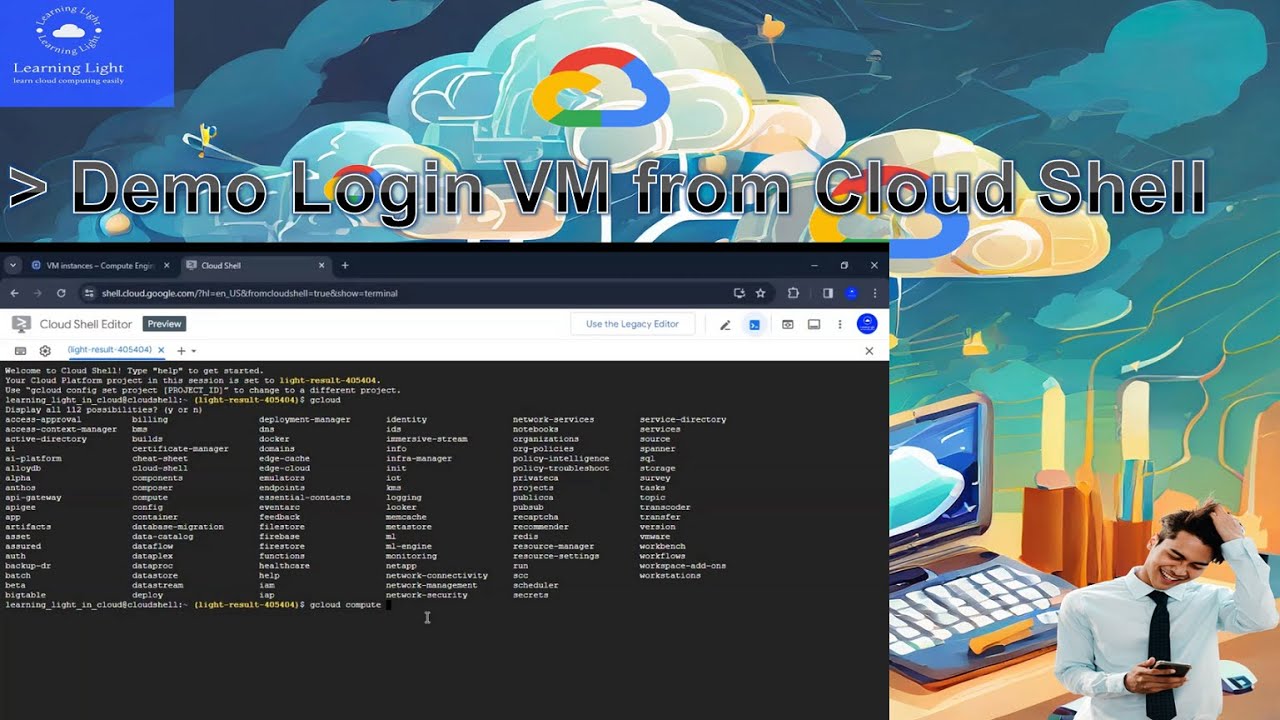Viewport: 1280px width, 720px height.
Task: Add a new terminal tab with plus
Action: (x=181, y=351)
